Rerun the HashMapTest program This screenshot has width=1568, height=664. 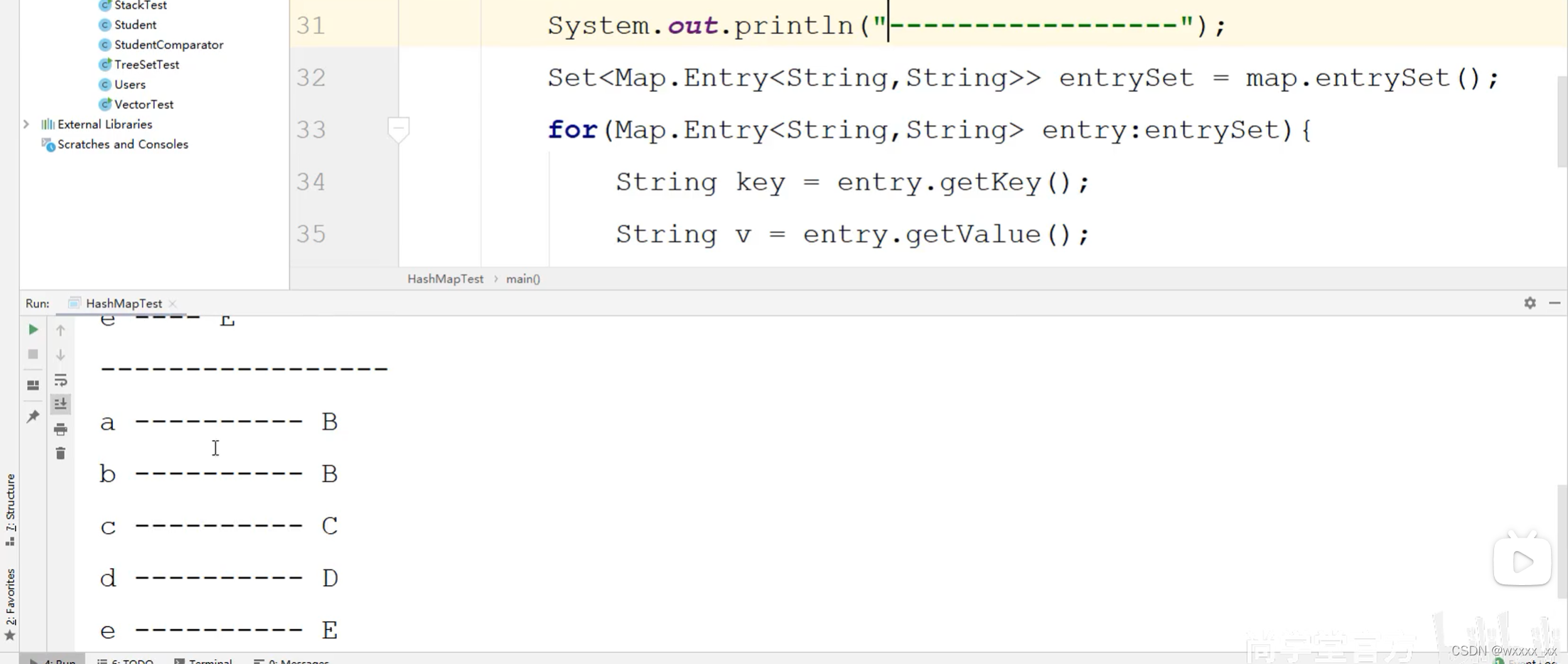(x=33, y=329)
